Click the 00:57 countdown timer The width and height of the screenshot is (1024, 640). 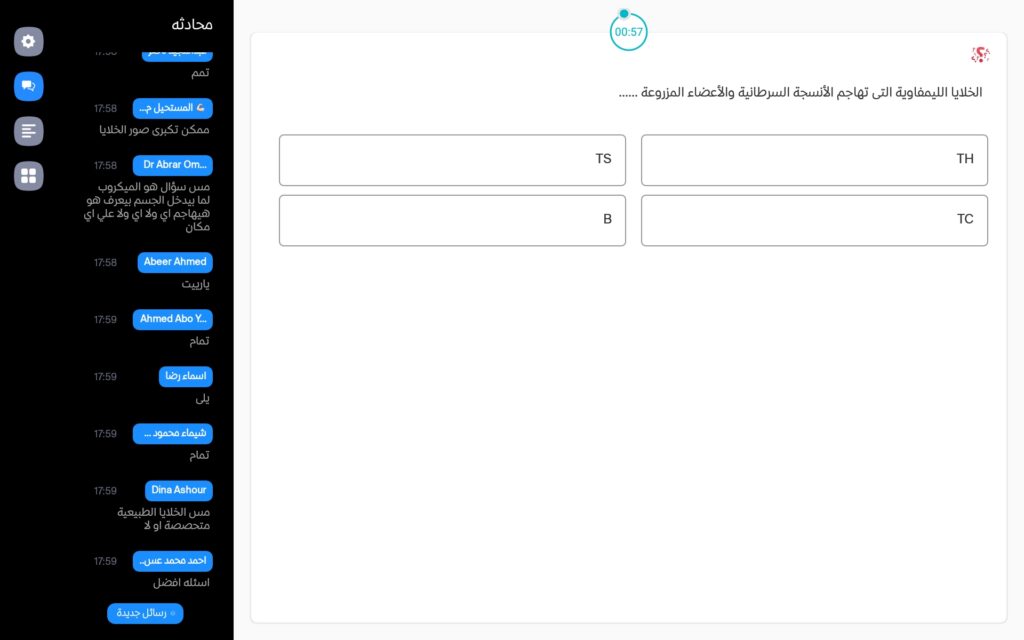628,31
